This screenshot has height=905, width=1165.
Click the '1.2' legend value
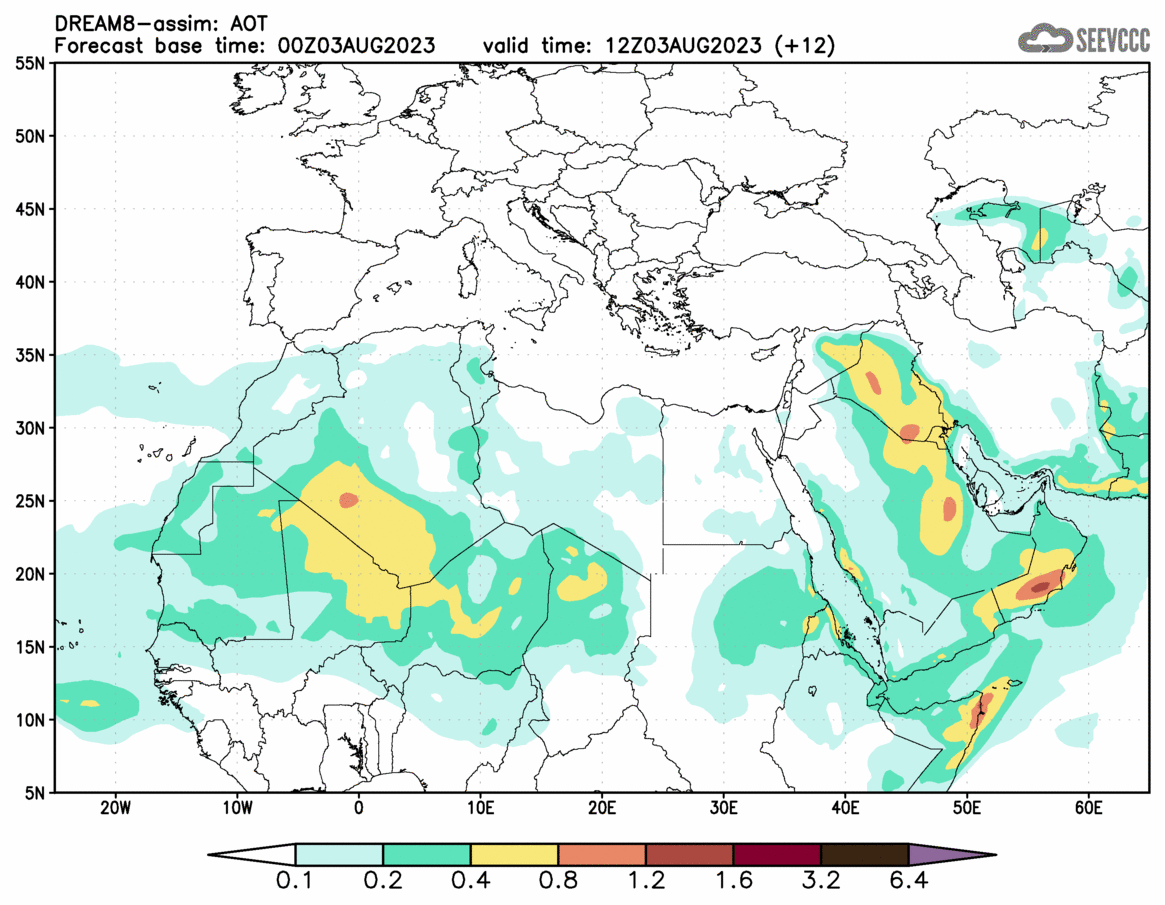pos(646,882)
